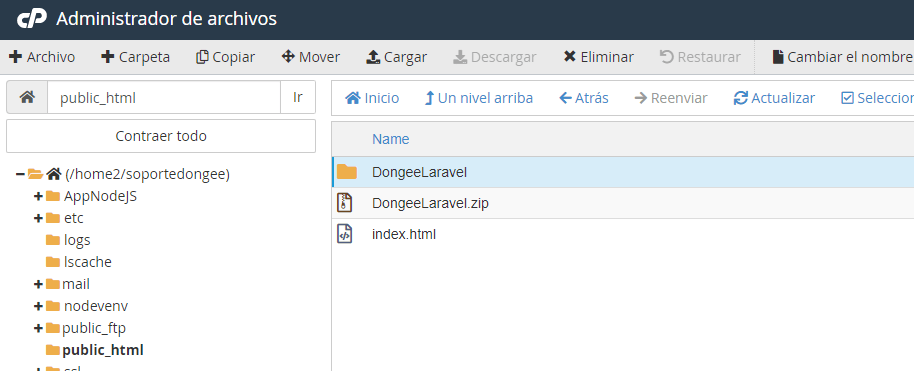The width and height of the screenshot is (914, 371).
Task: Click the public_html path input field
Action: [164, 97]
